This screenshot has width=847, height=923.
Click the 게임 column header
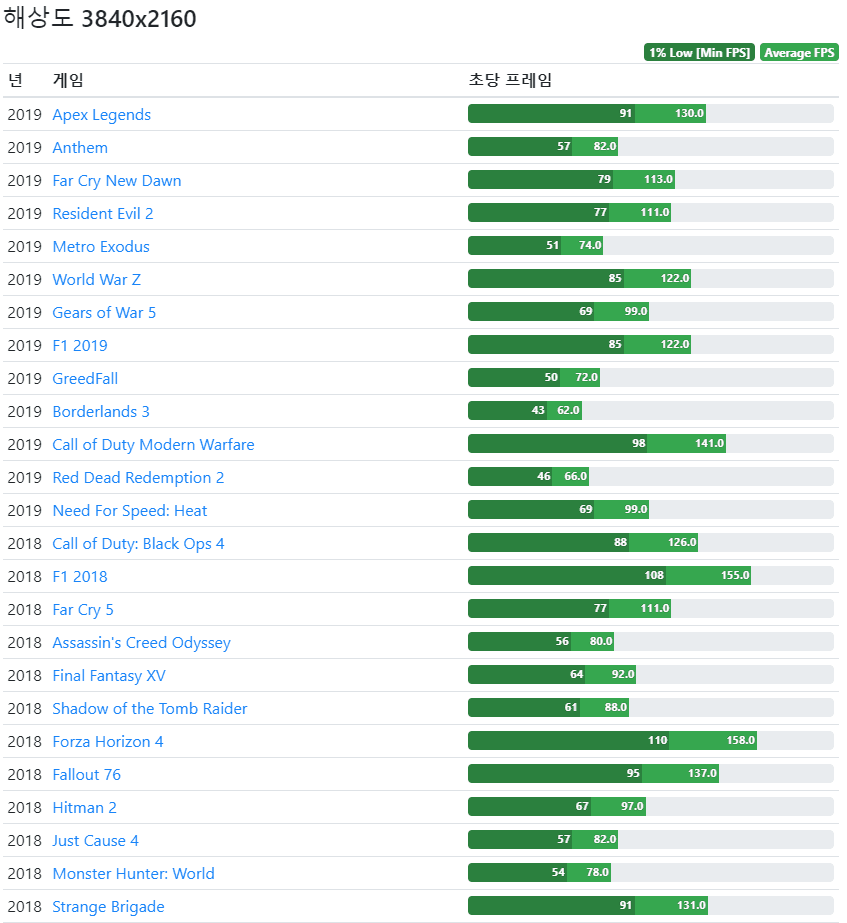(x=68, y=79)
